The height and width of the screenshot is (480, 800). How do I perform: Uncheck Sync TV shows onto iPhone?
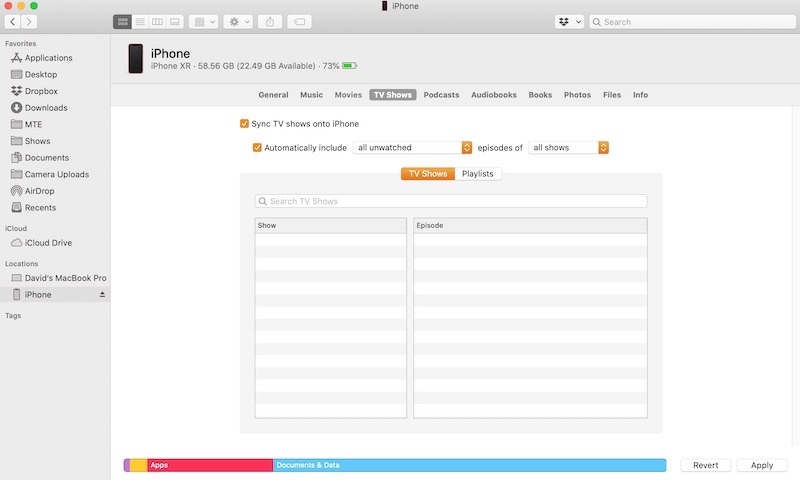coord(244,124)
